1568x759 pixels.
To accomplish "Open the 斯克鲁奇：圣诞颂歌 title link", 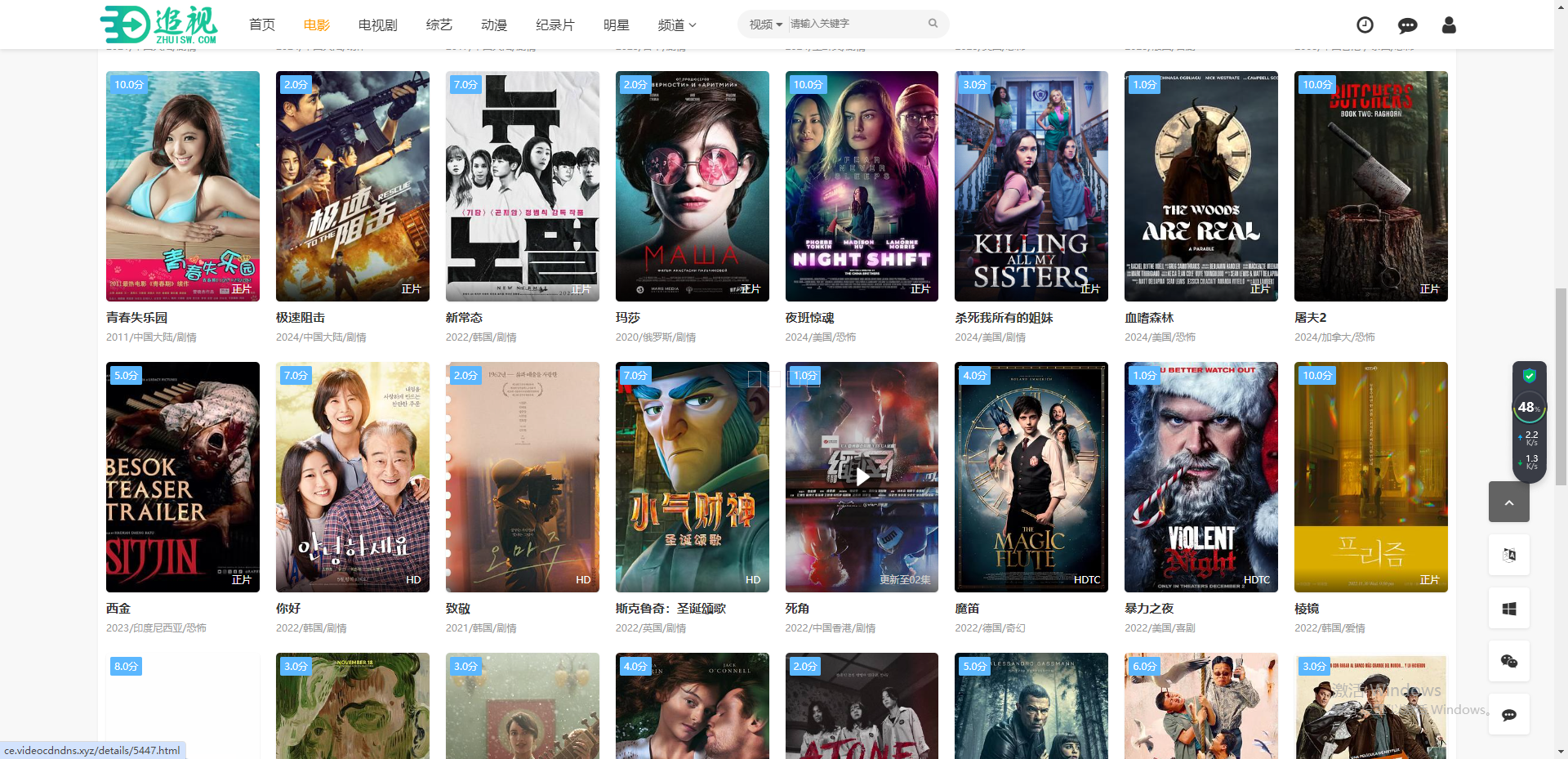I will pos(670,609).
